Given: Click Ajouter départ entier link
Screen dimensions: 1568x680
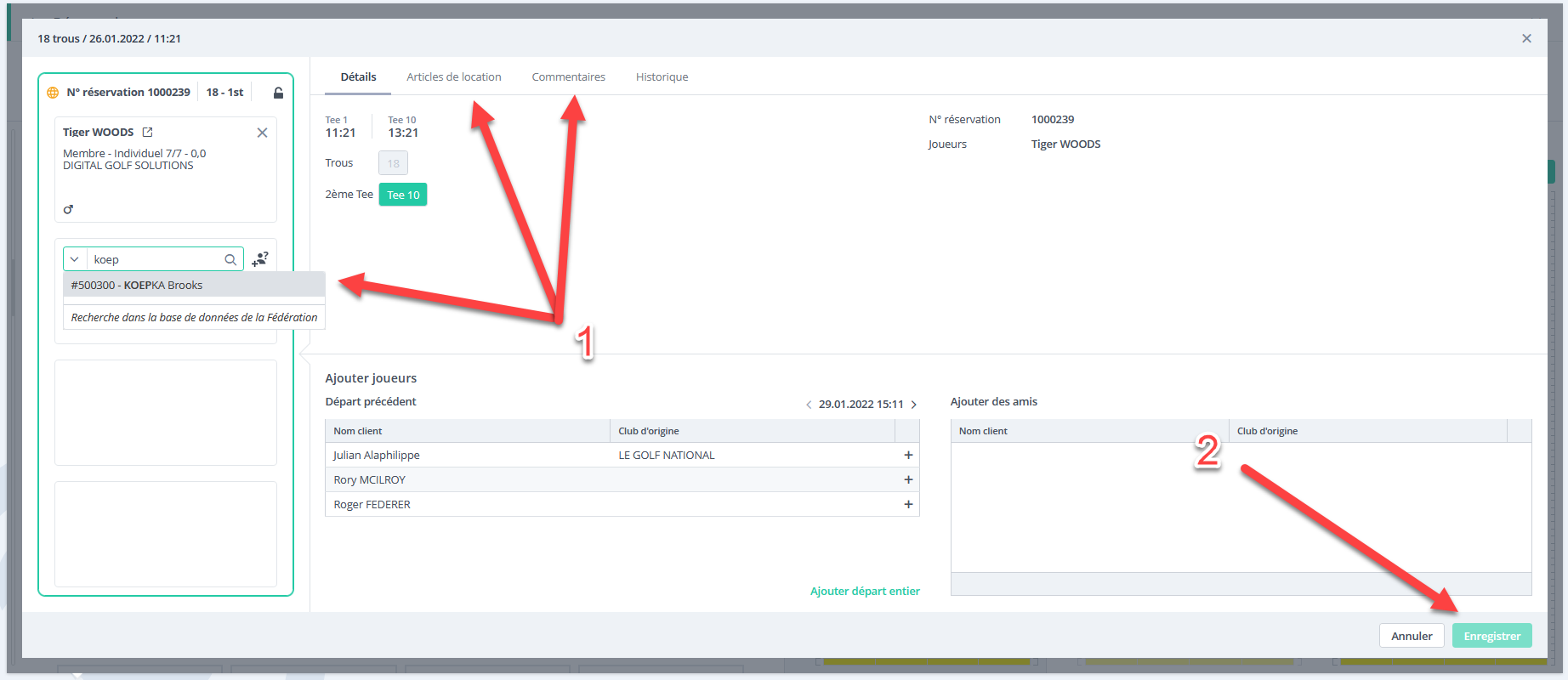Looking at the screenshot, I should pos(865,591).
